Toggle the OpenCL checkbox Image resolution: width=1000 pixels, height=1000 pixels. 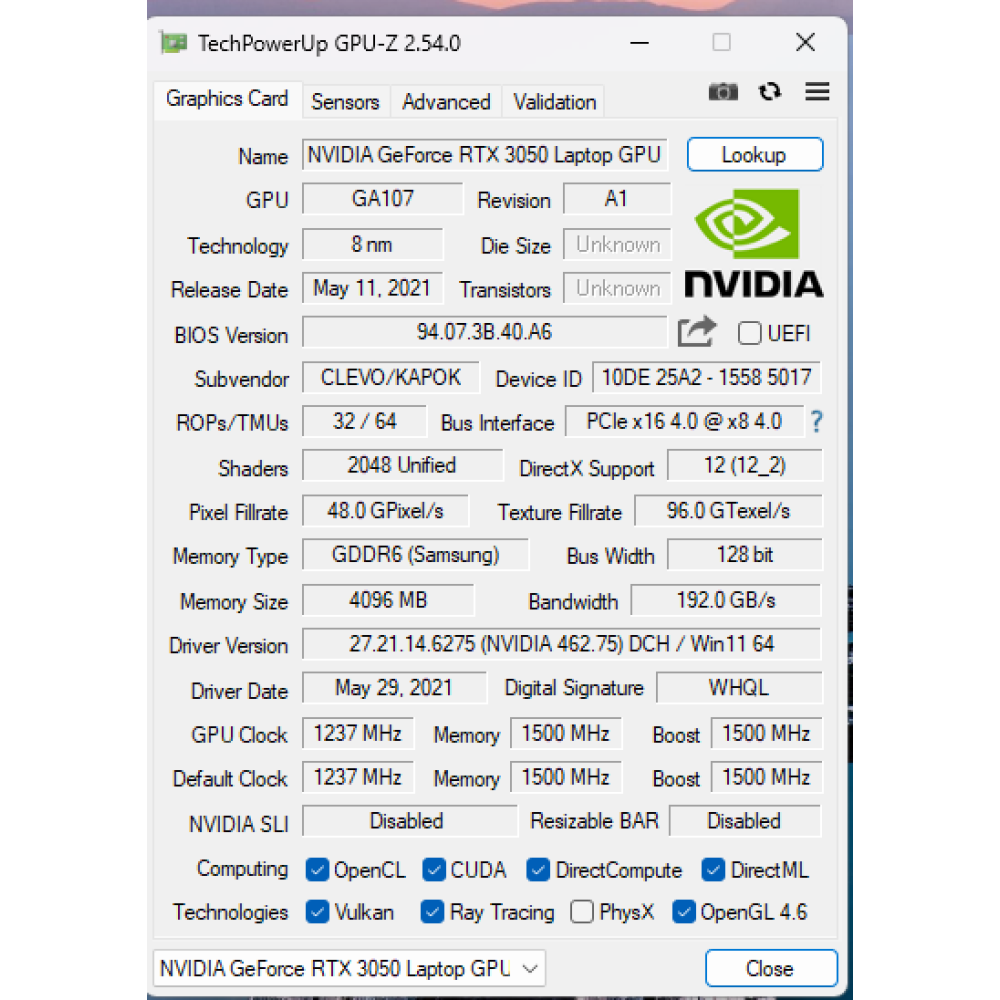pos(317,870)
